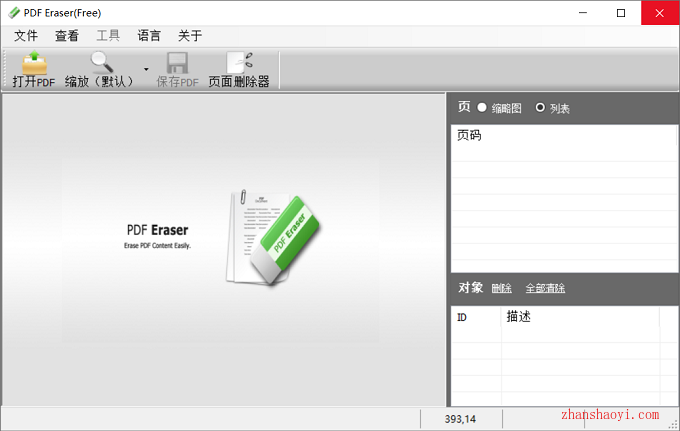Image resolution: width=680 pixels, height=431 pixels.
Task: Click the 打开PDF toolbar icon
Action: pyautogui.click(x=33, y=66)
